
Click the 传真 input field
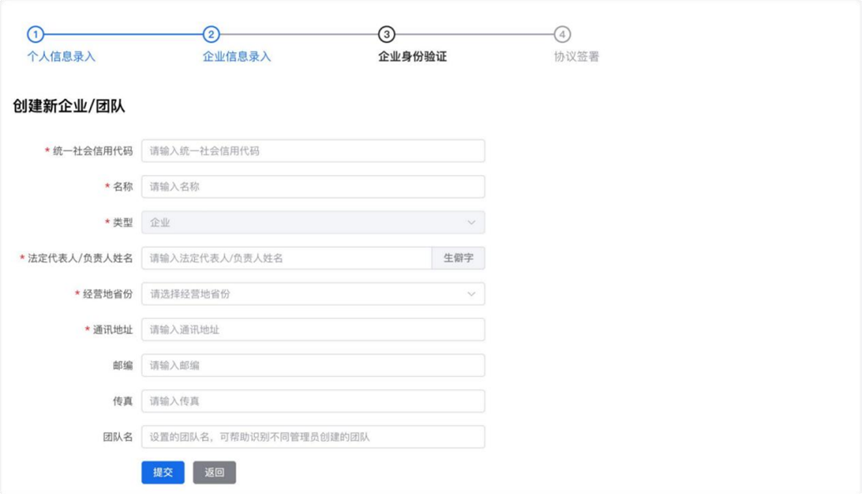[313, 401]
